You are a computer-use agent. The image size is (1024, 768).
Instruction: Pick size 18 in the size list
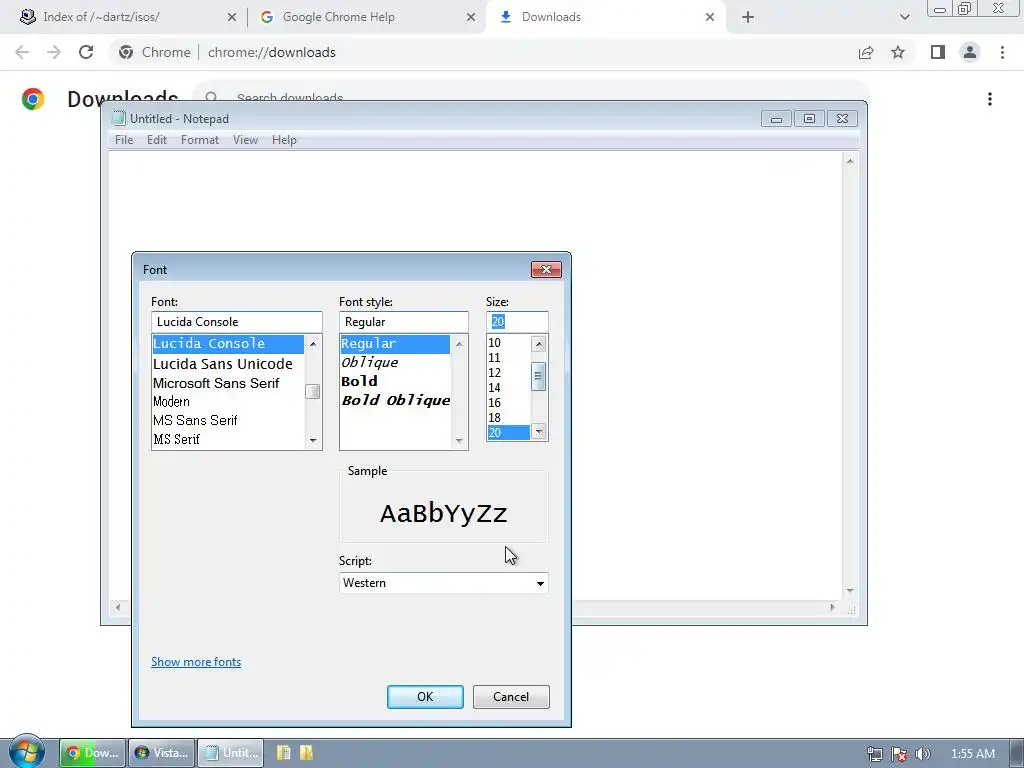[509, 418]
